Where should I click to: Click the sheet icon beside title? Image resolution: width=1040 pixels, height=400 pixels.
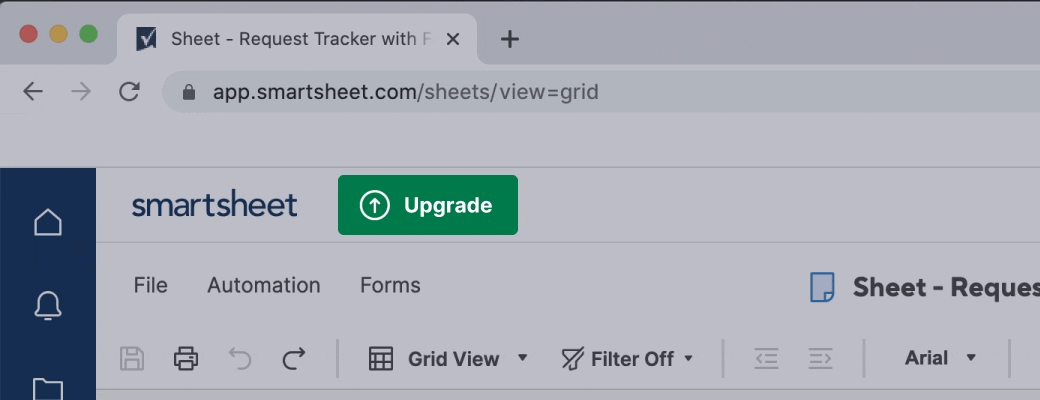(821, 288)
